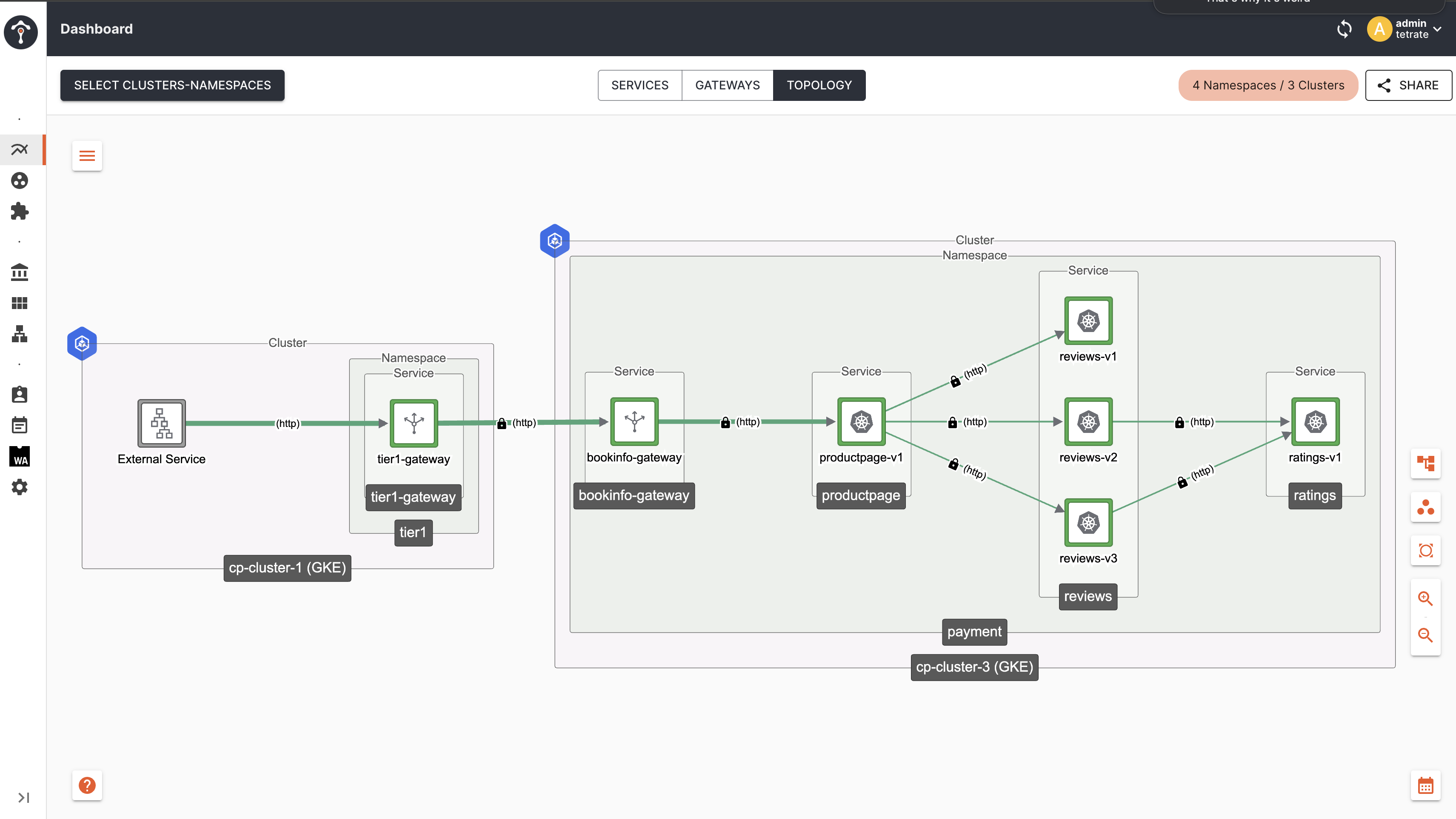Image resolution: width=1456 pixels, height=819 pixels.
Task: Open the dashboard trend icon in sidebar
Action: [x=19, y=149]
